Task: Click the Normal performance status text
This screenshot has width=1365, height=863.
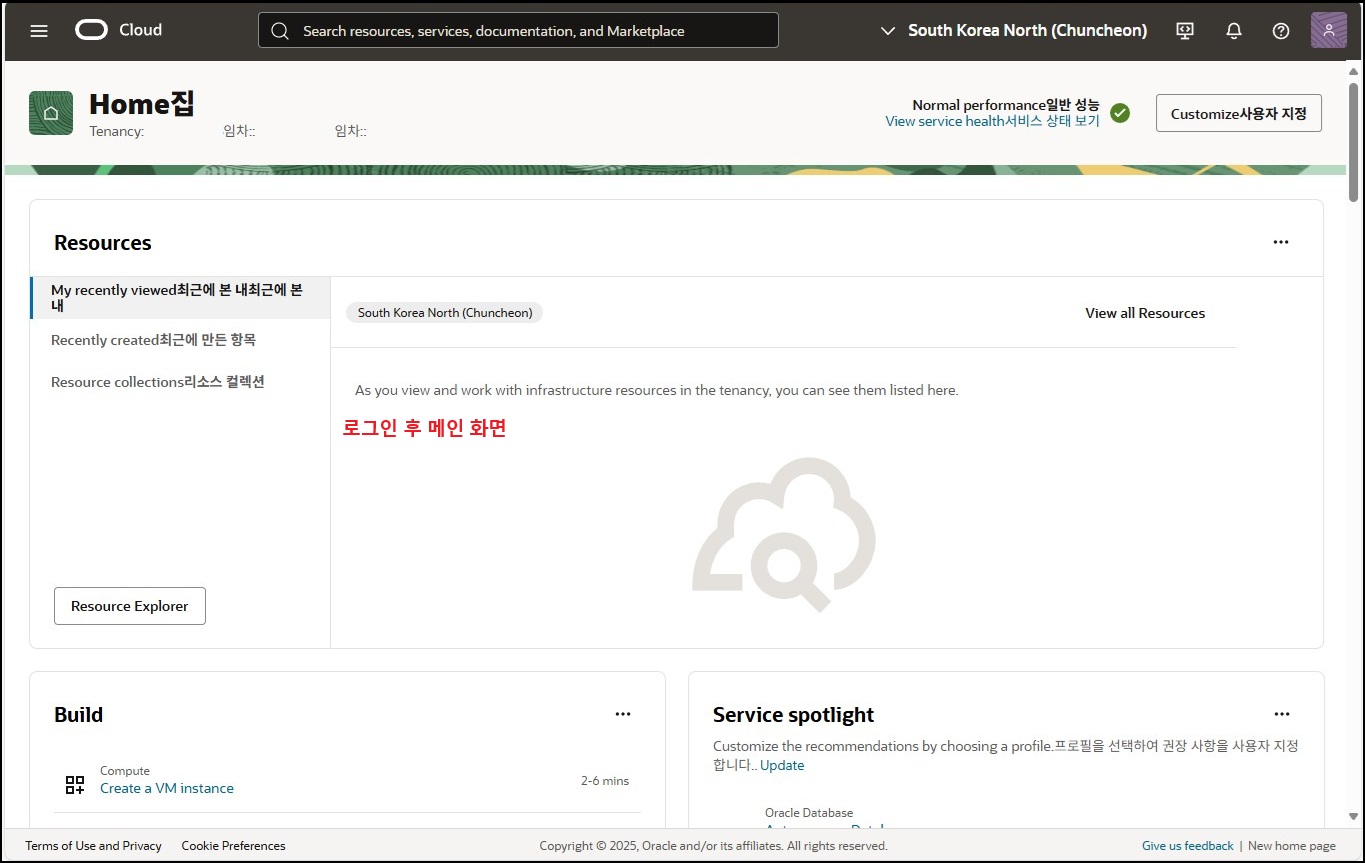Action: (x=1005, y=105)
